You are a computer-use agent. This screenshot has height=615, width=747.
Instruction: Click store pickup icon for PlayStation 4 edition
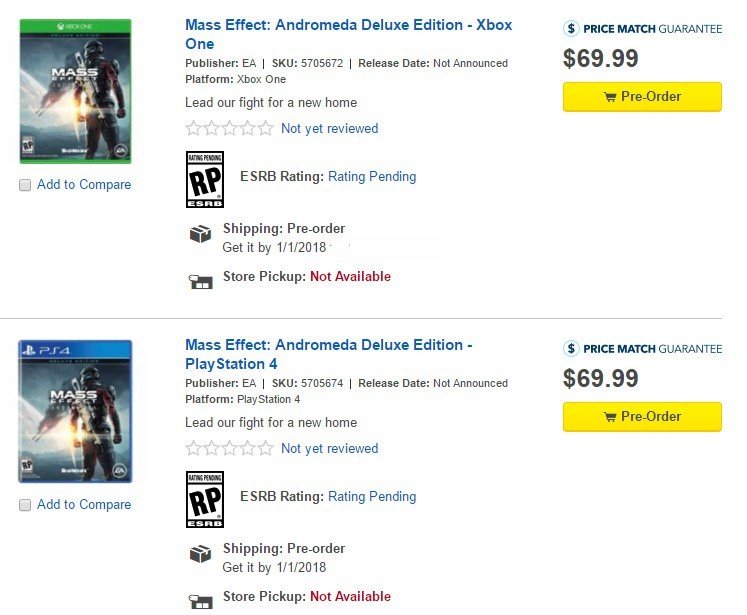pyautogui.click(x=201, y=601)
